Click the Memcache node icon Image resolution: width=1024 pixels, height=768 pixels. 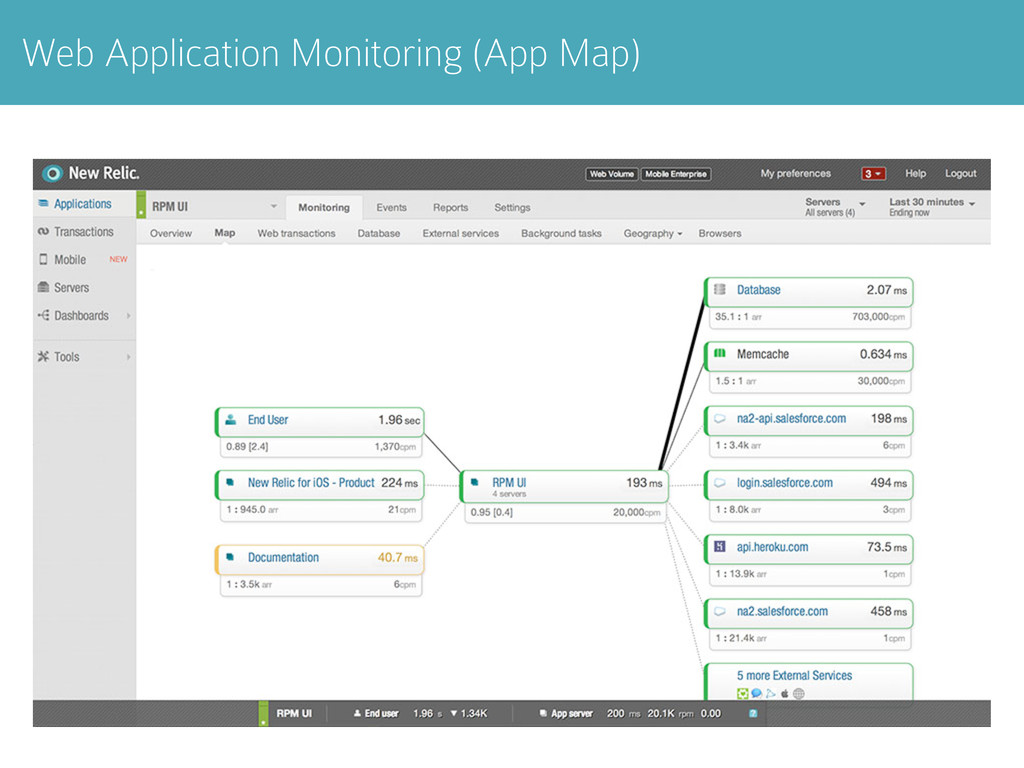point(720,353)
